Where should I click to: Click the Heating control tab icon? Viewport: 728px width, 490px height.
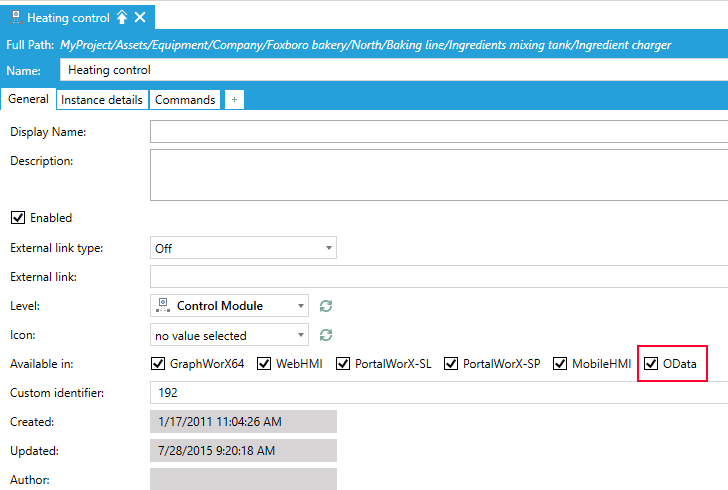point(15,17)
